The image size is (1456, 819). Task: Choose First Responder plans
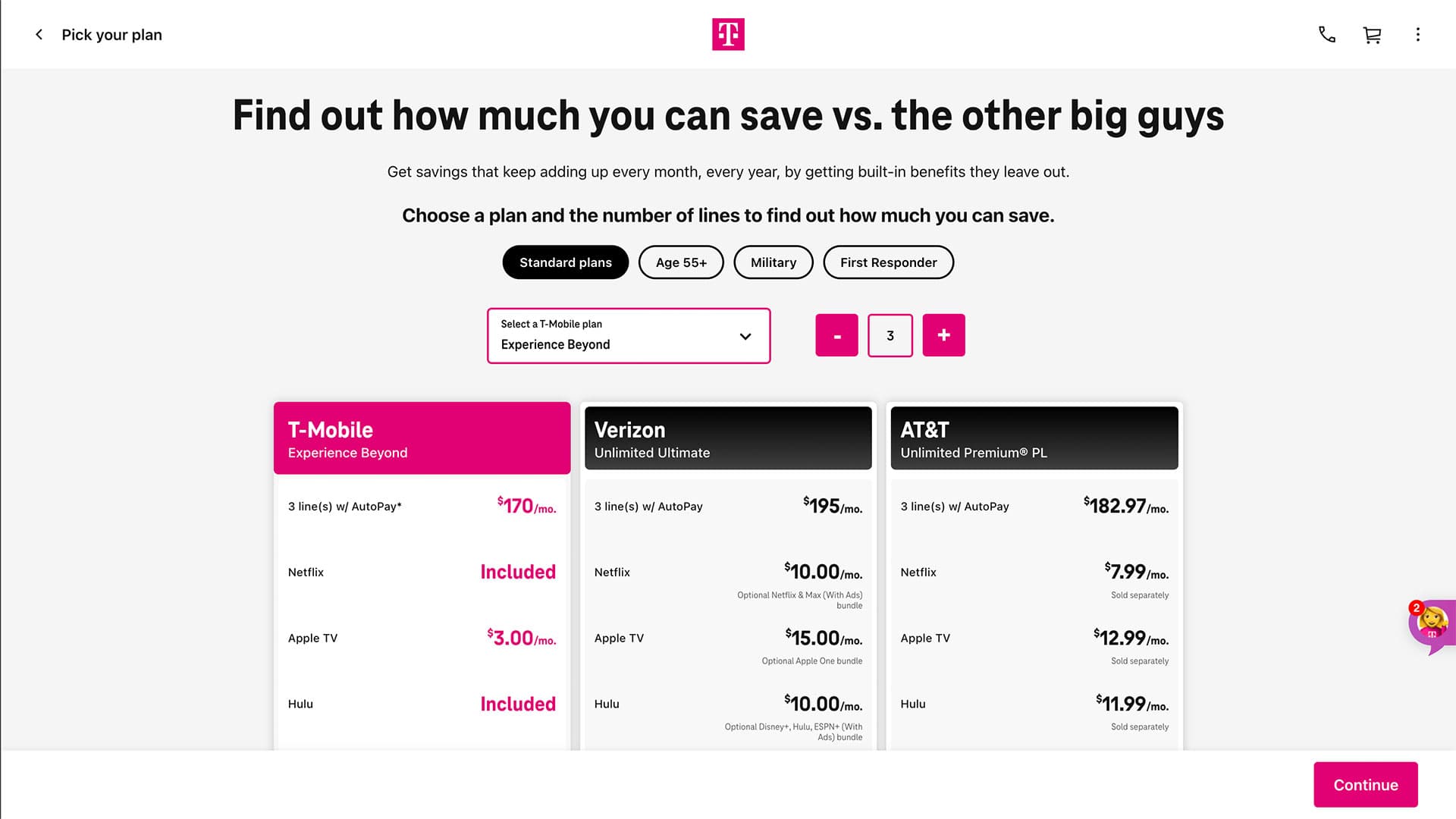click(x=888, y=262)
